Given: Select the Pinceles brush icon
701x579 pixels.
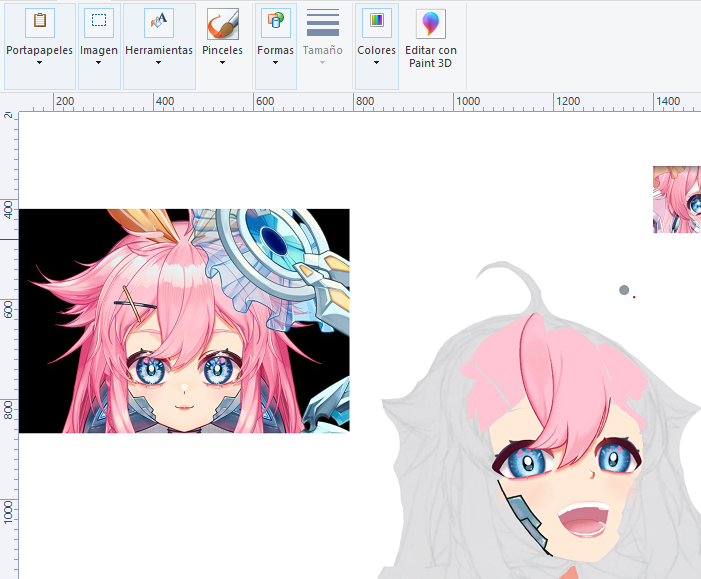Looking at the screenshot, I should click(223, 24).
